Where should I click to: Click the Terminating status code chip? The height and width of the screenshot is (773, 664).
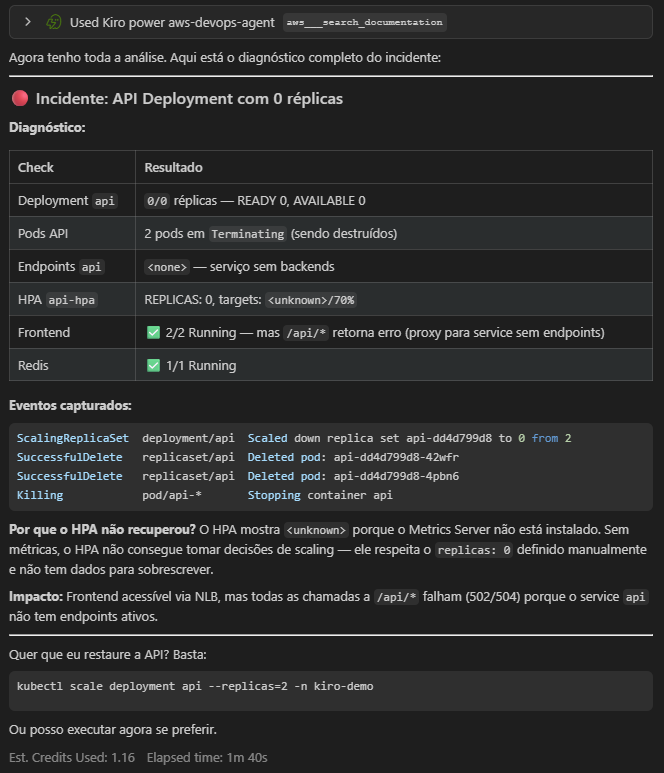(248, 234)
